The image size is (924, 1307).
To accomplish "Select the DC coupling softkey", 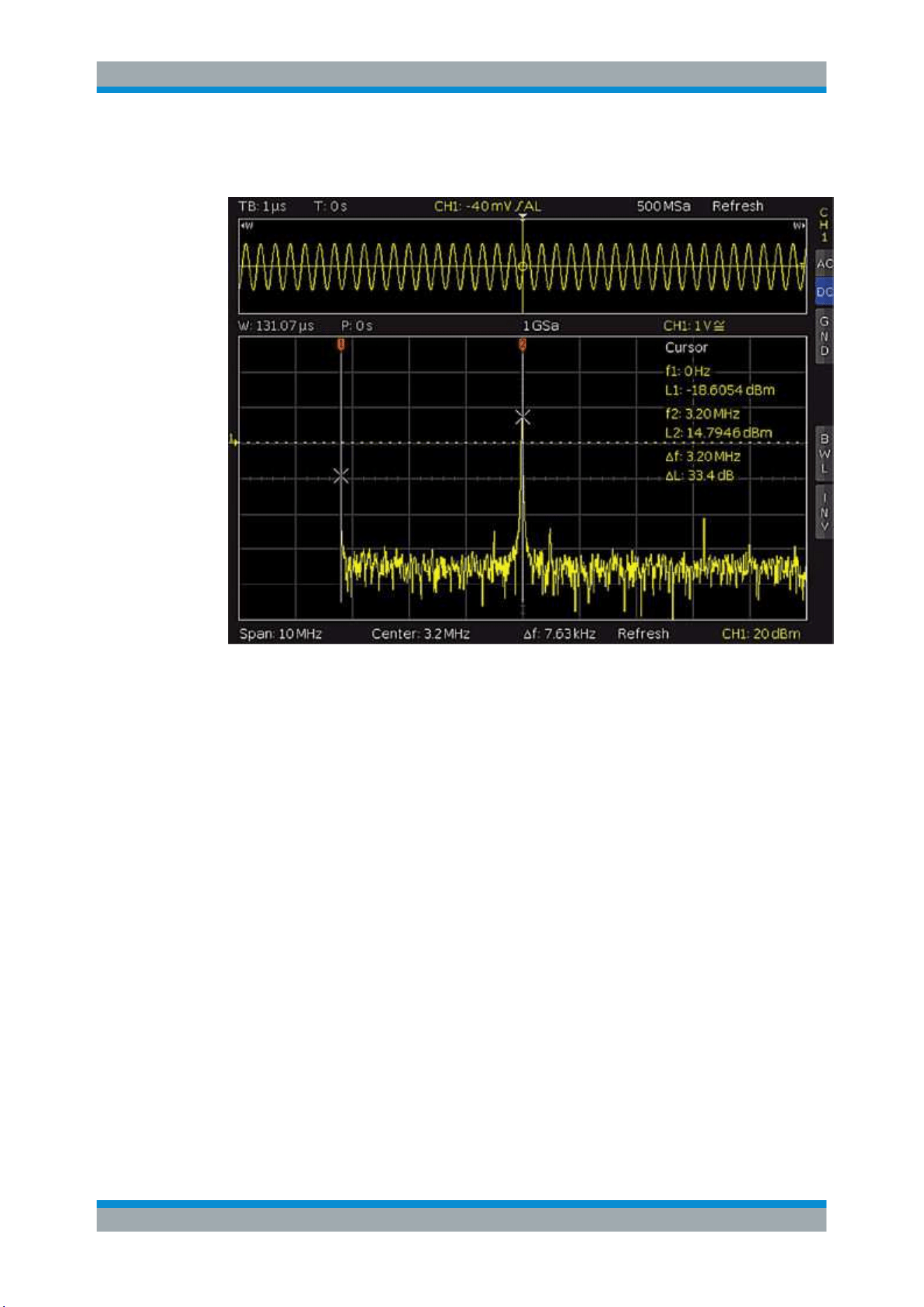I will (x=824, y=293).
